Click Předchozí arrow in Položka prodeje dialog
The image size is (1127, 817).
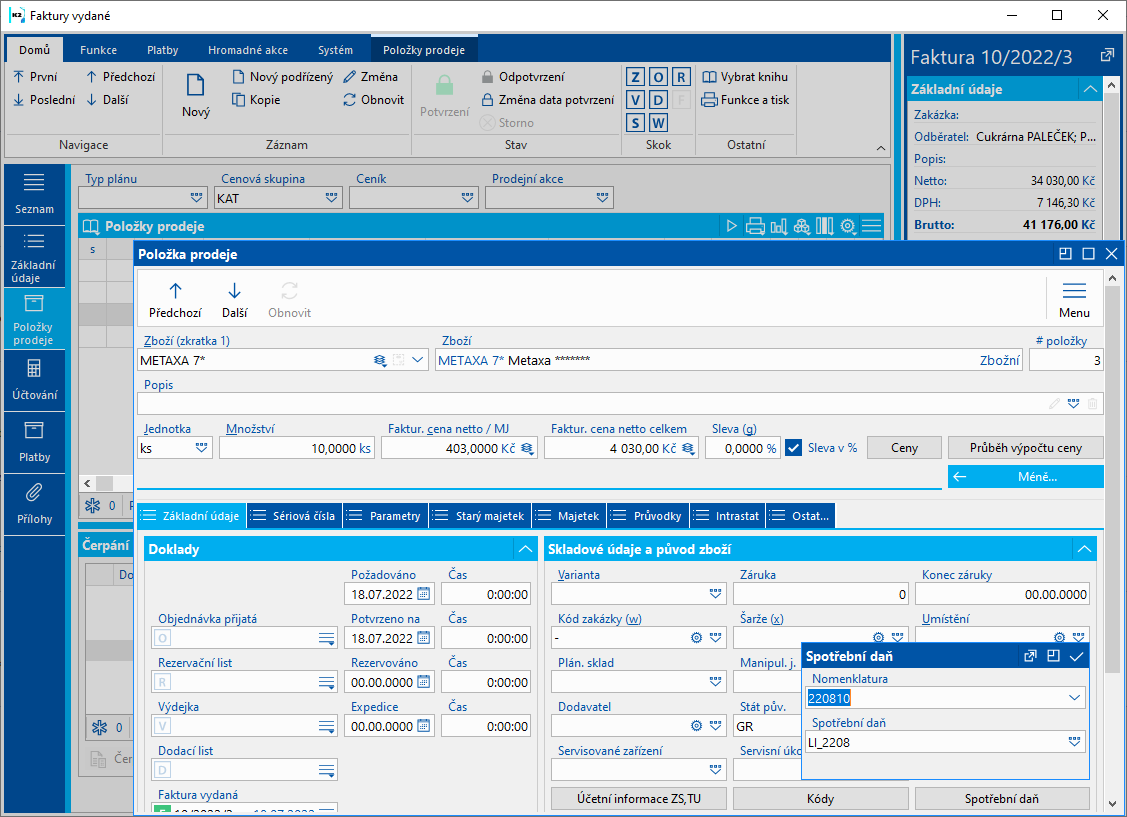point(175,300)
